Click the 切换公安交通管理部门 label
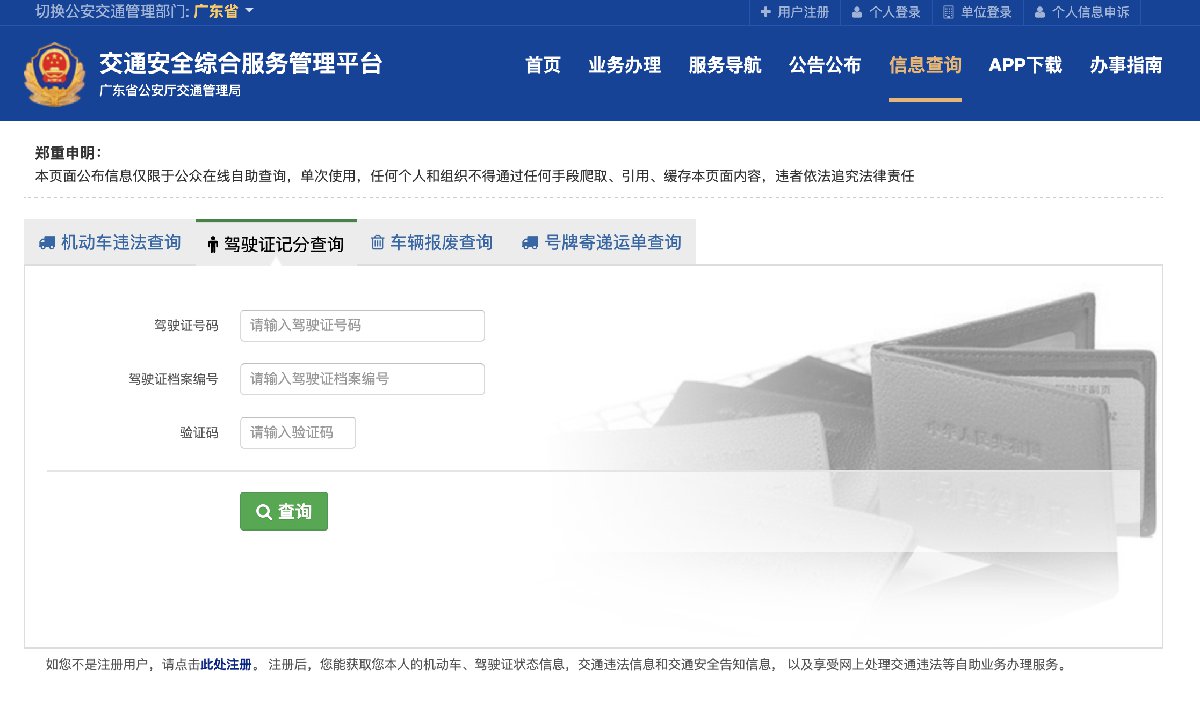The height and width of the screenshot is (707, 1200). pos(112,12)
